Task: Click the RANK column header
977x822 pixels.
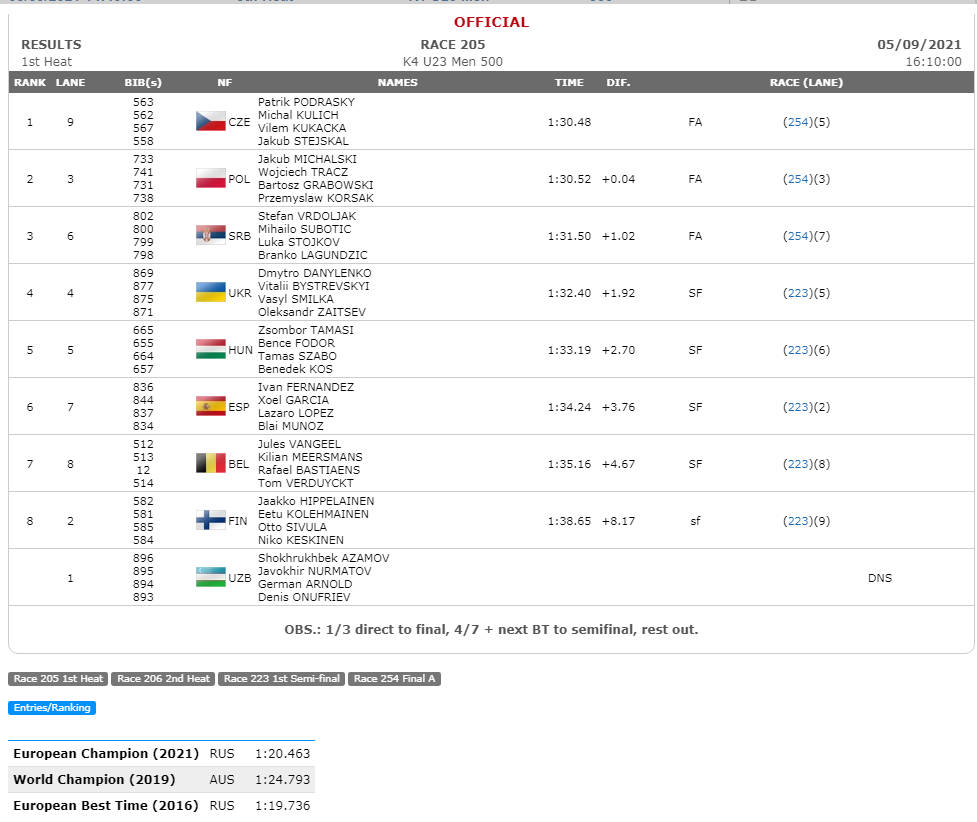Action: click(x=30, y=82)
